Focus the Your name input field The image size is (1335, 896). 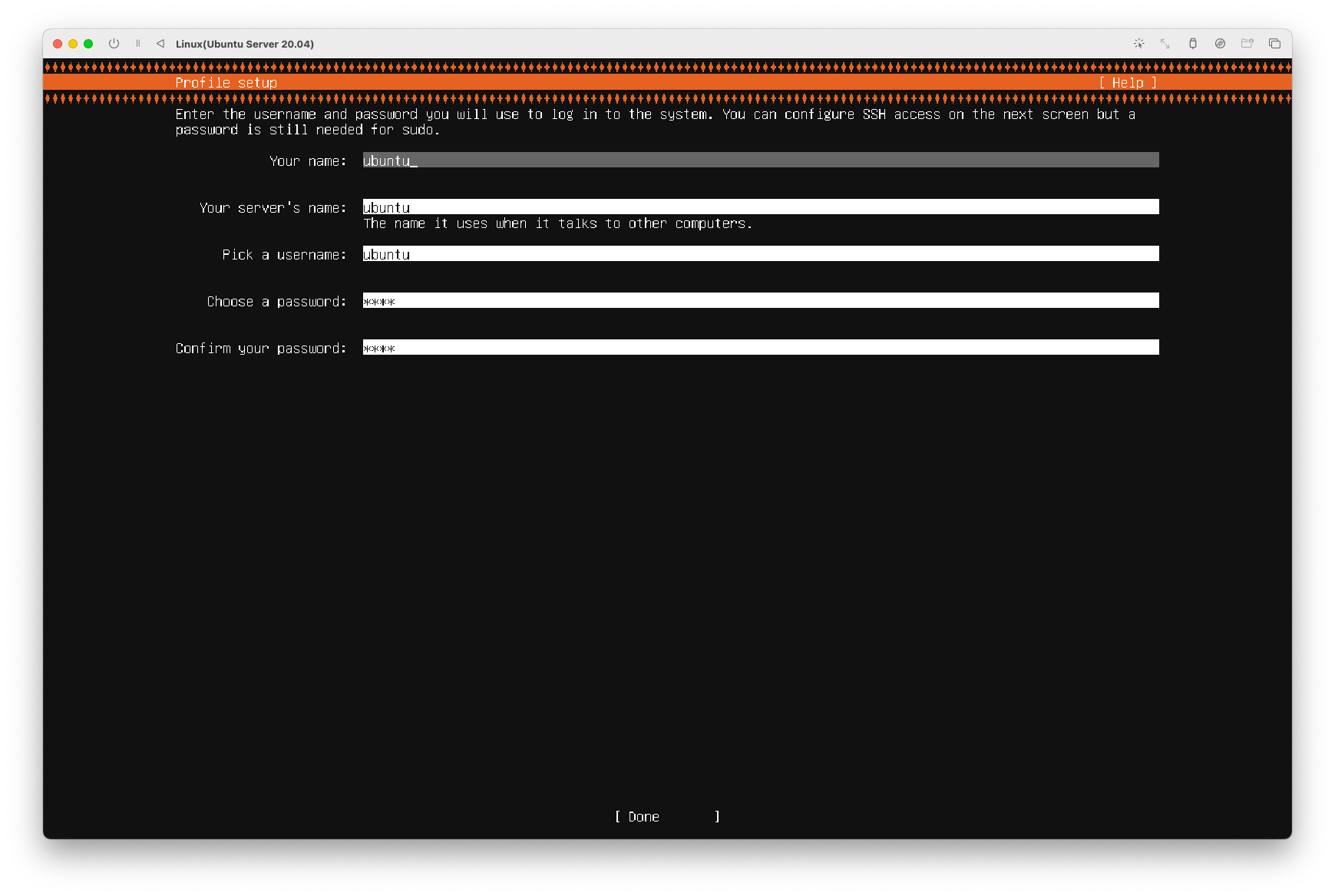761,160
